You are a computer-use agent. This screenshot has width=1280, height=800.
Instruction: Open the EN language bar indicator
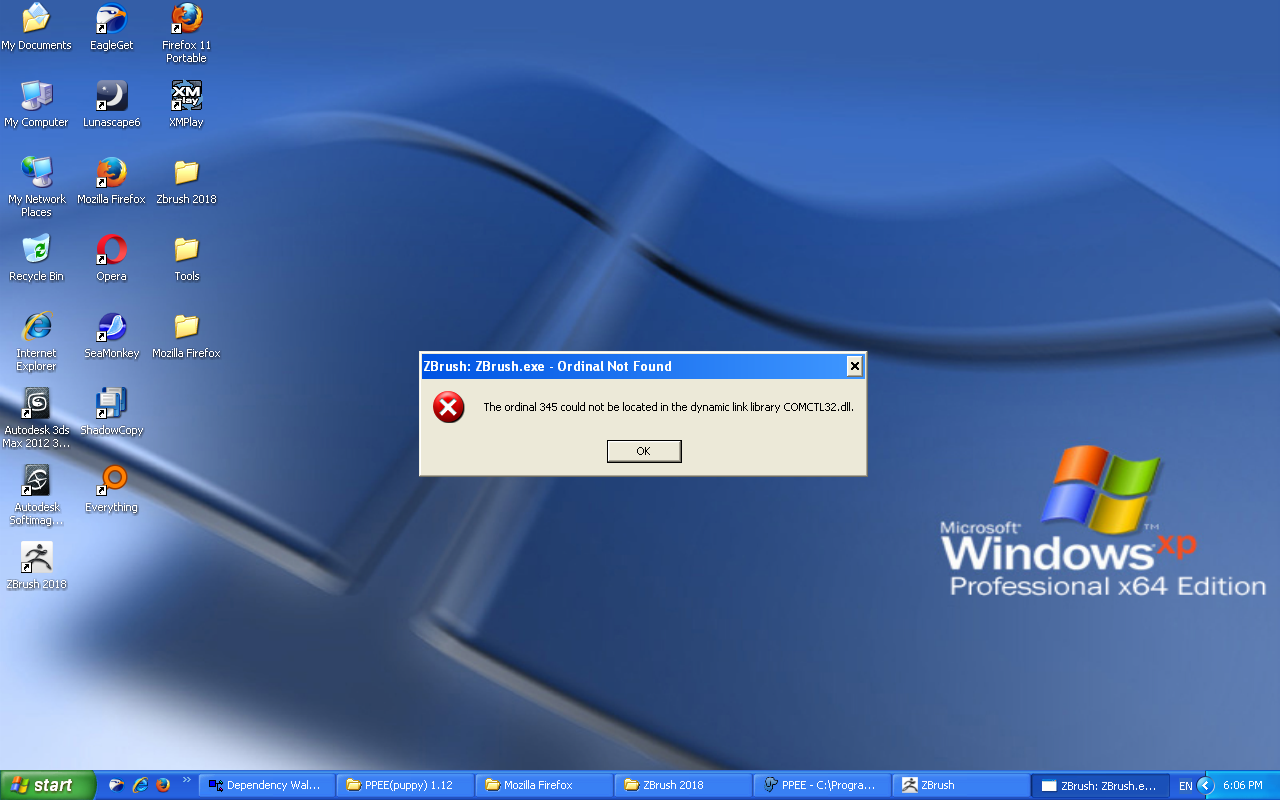pyautogui.click(x=1185, y=786)
